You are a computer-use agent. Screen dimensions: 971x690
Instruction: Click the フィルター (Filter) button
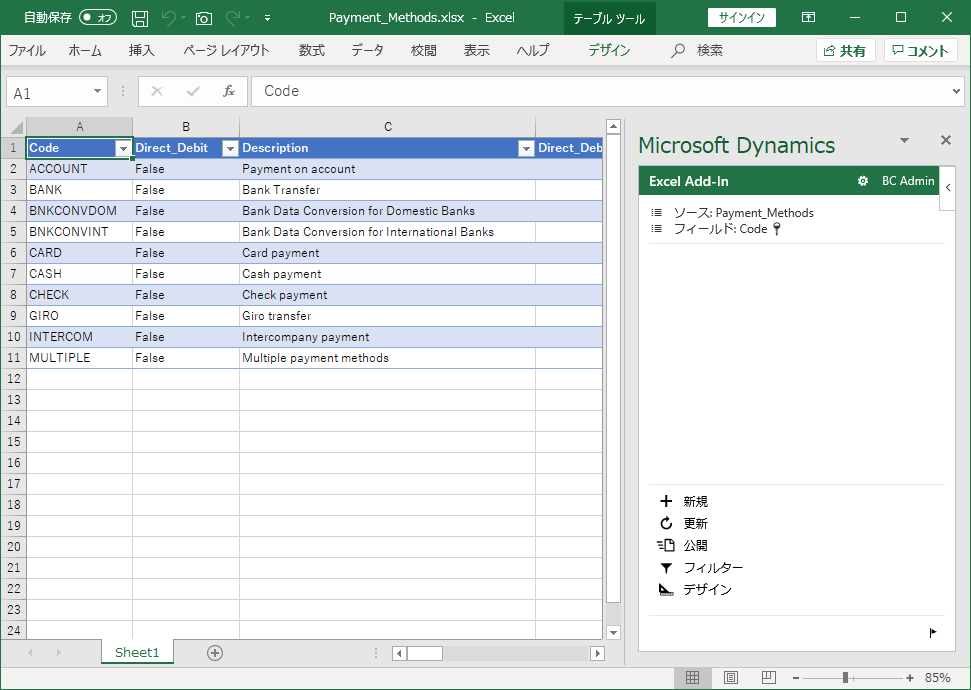(x=701, y=568)
